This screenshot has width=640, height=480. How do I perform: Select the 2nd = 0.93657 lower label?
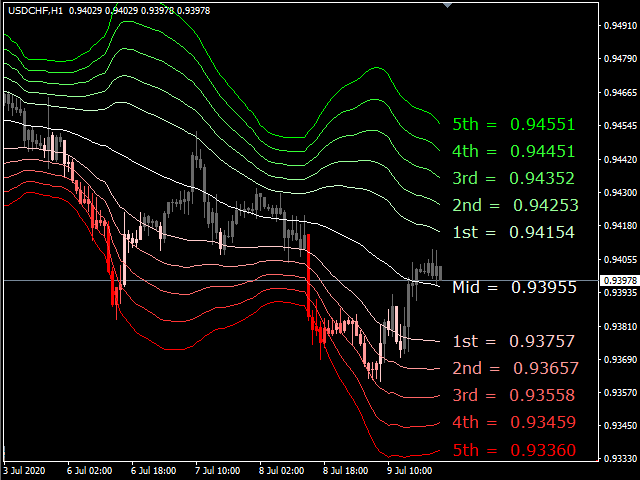515,368
